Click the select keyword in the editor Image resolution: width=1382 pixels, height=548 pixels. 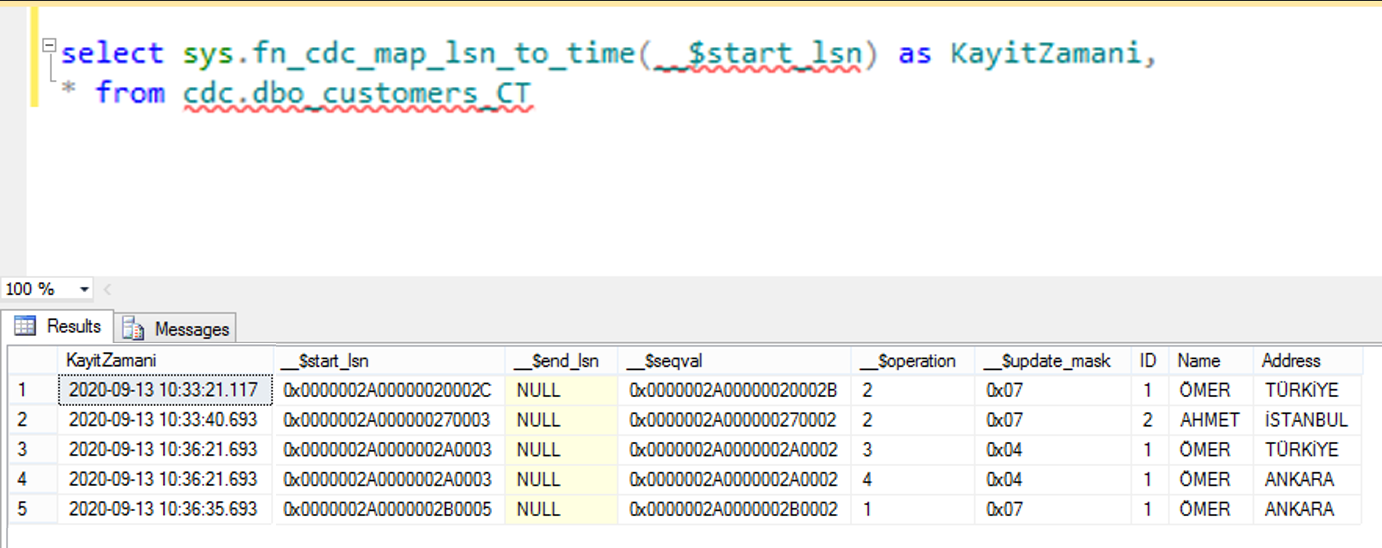click(x=112, y=53)
